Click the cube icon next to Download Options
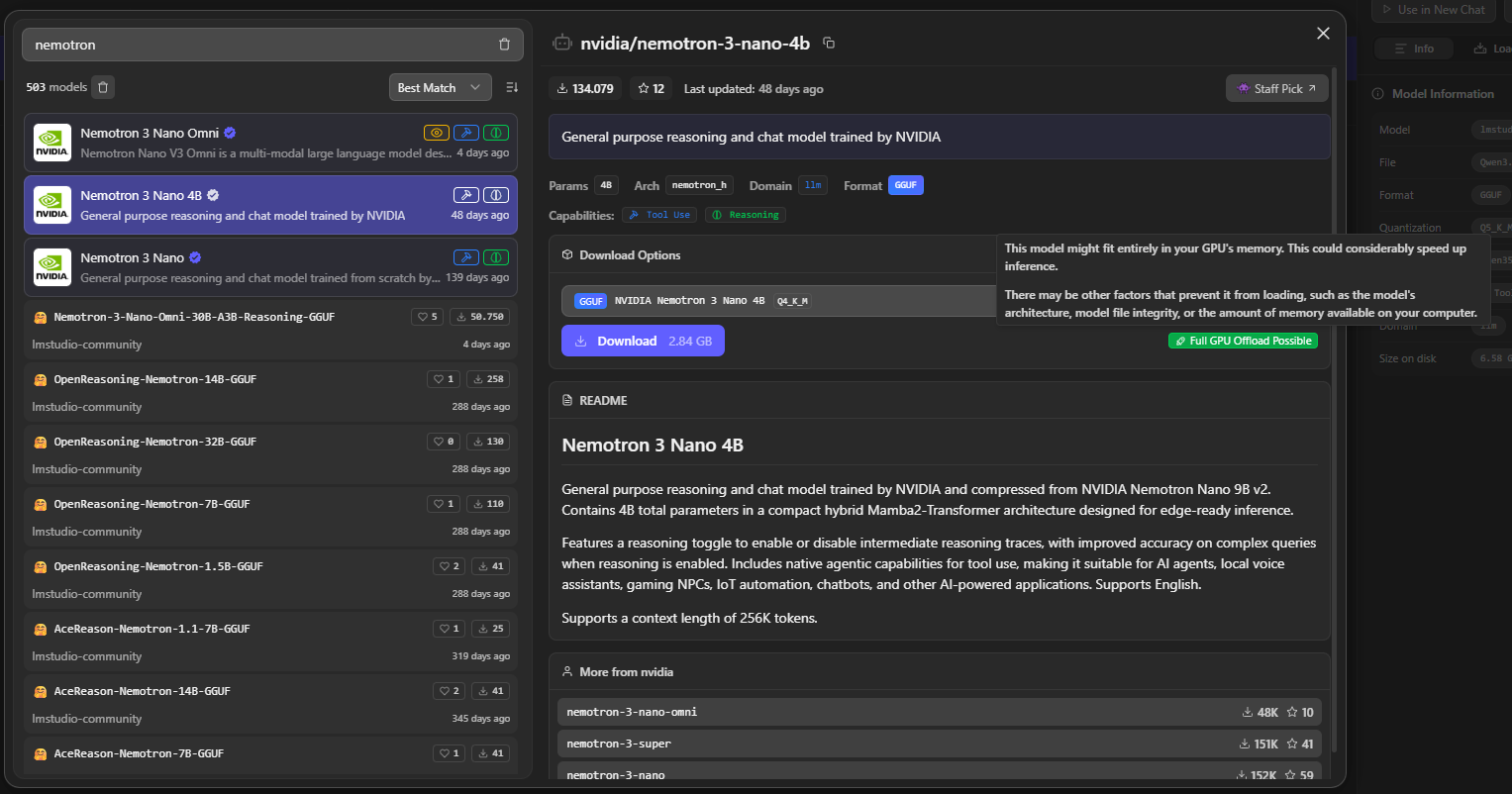 567,255
